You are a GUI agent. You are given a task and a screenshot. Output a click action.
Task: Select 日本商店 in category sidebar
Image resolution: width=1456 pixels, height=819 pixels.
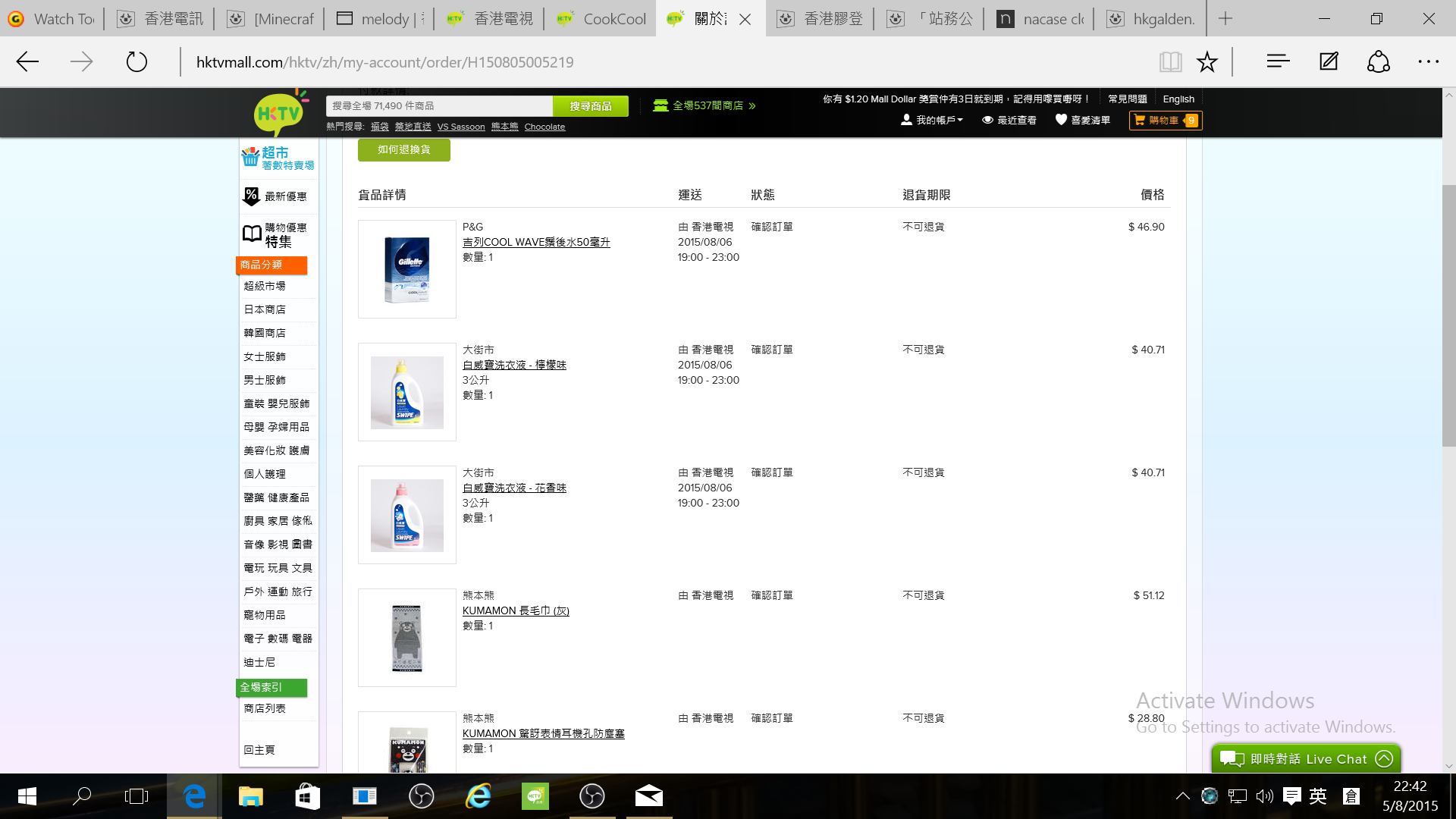point(265,309)
